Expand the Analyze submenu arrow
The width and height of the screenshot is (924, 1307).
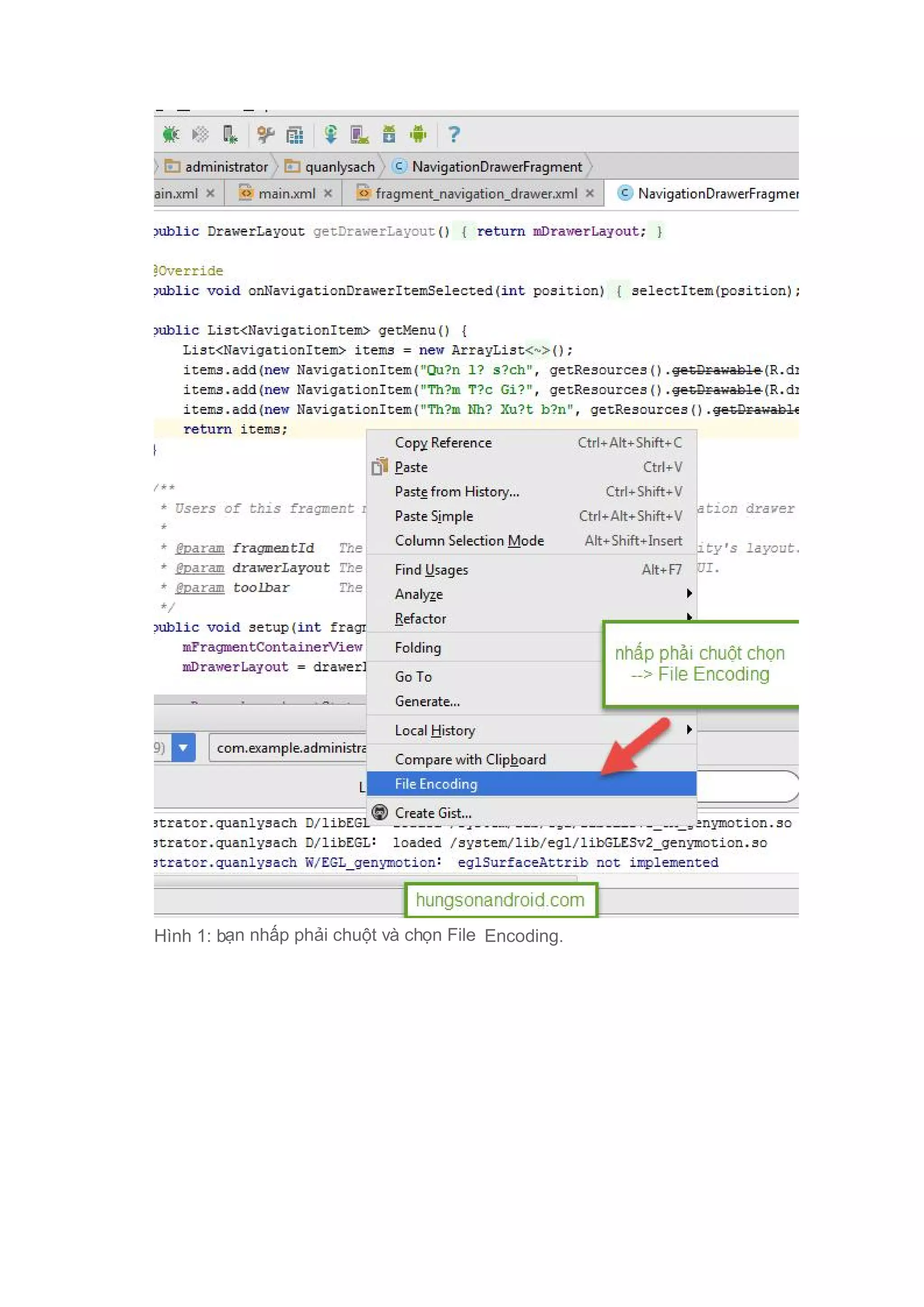[x=689, y=594]
